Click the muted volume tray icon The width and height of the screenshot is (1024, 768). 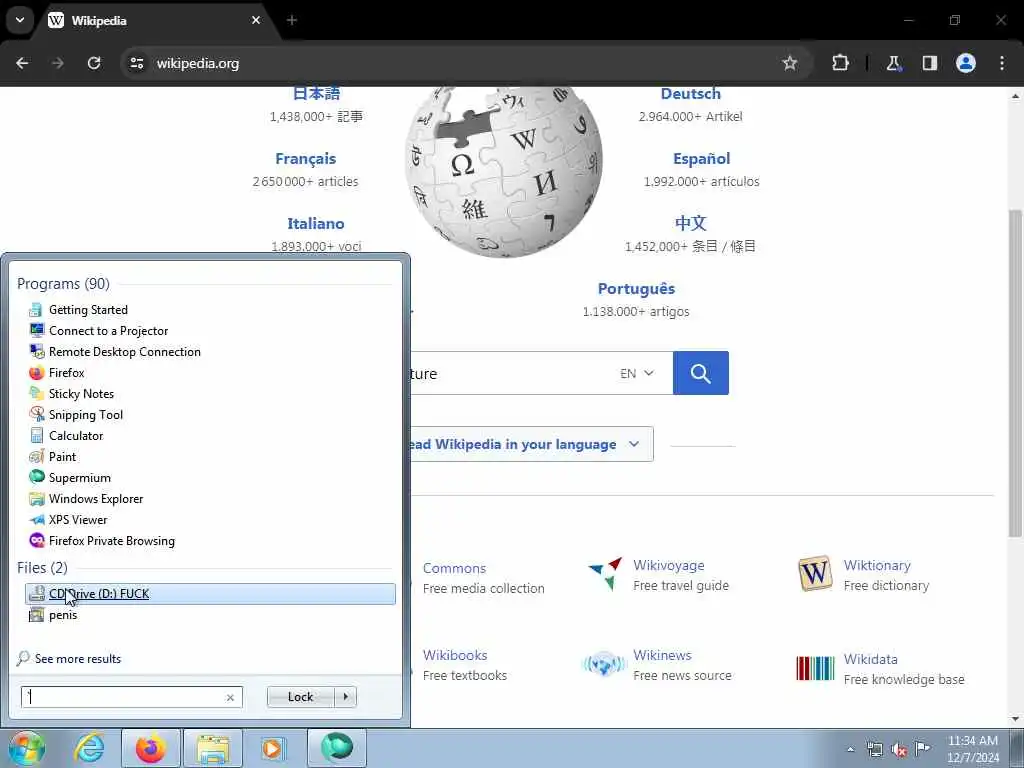899,750
